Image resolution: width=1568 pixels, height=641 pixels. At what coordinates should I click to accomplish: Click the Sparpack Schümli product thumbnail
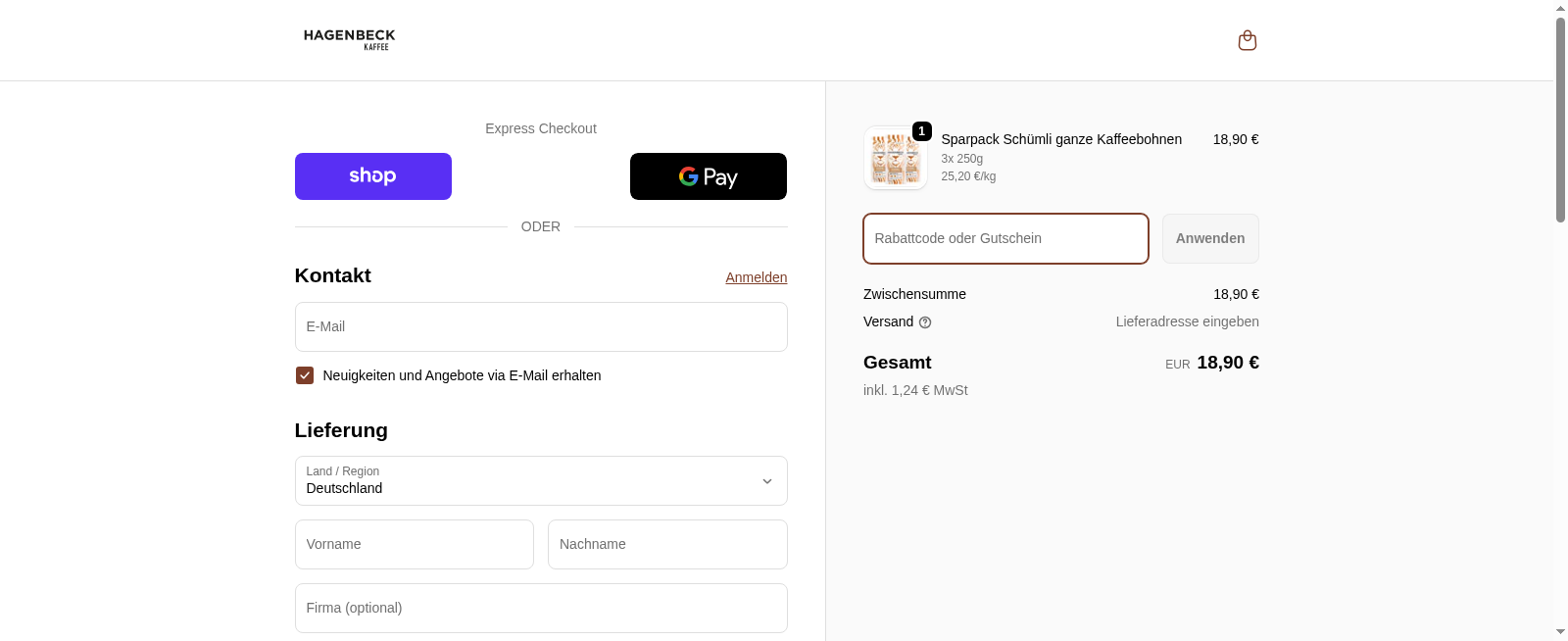(895, 159)
